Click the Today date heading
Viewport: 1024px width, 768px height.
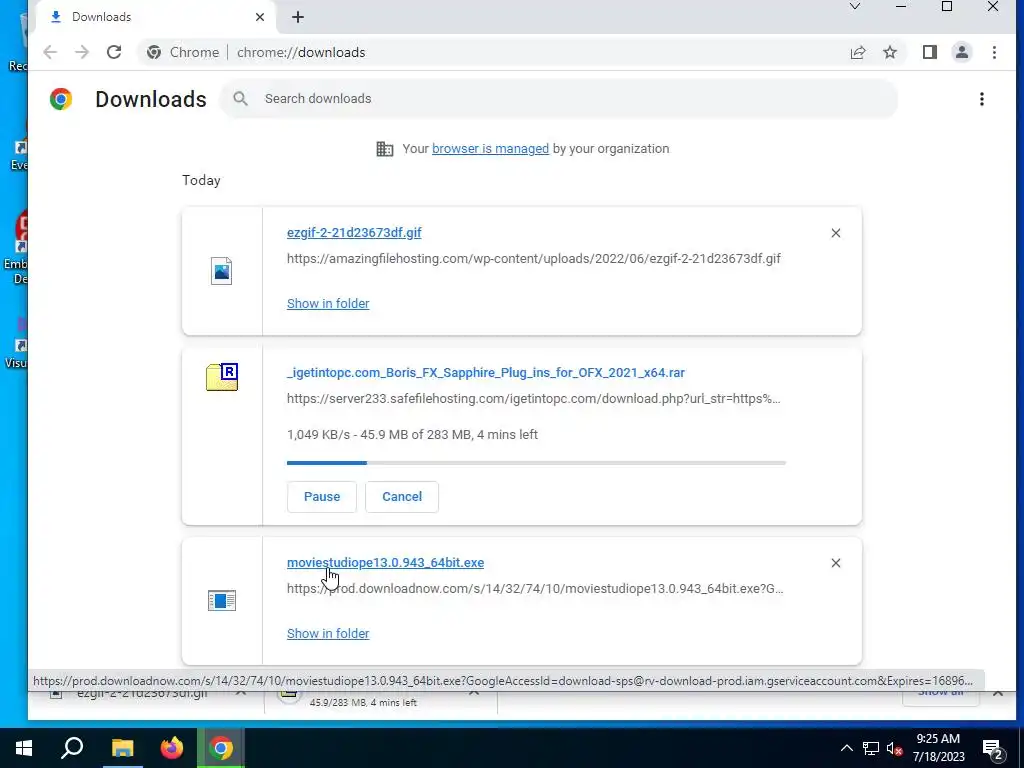(201, 180)
